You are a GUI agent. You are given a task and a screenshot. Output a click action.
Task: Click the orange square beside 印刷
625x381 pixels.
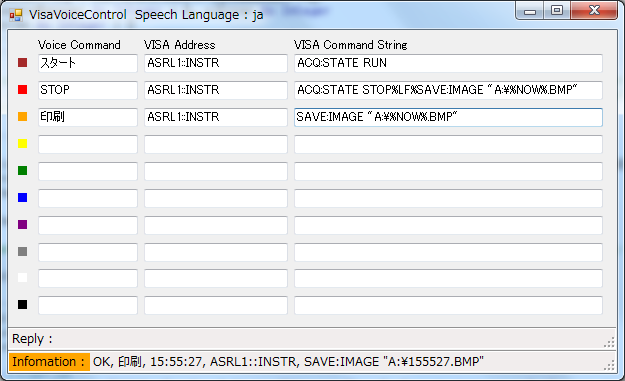click(23, 116)
